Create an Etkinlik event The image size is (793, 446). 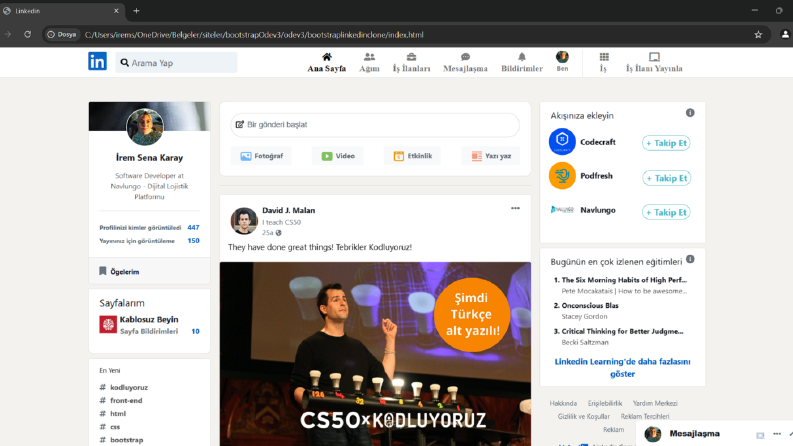pos(412,156)
